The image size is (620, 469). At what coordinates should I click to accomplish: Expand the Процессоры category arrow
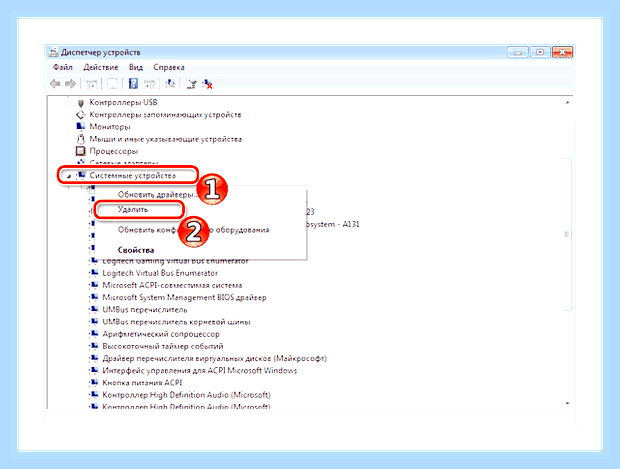[69, 151]
